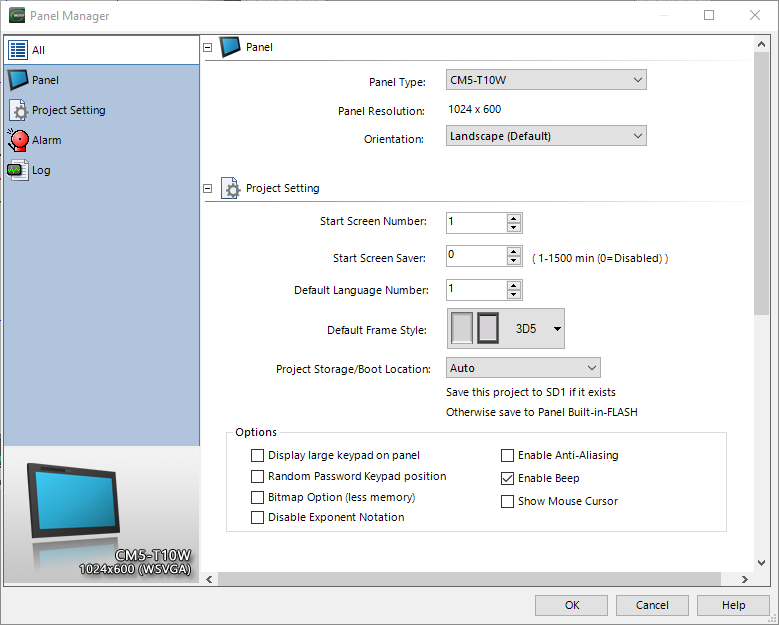Expand Project Storage/Boot Location dropdown
This screenshot has height=625, width=779.
523,368
